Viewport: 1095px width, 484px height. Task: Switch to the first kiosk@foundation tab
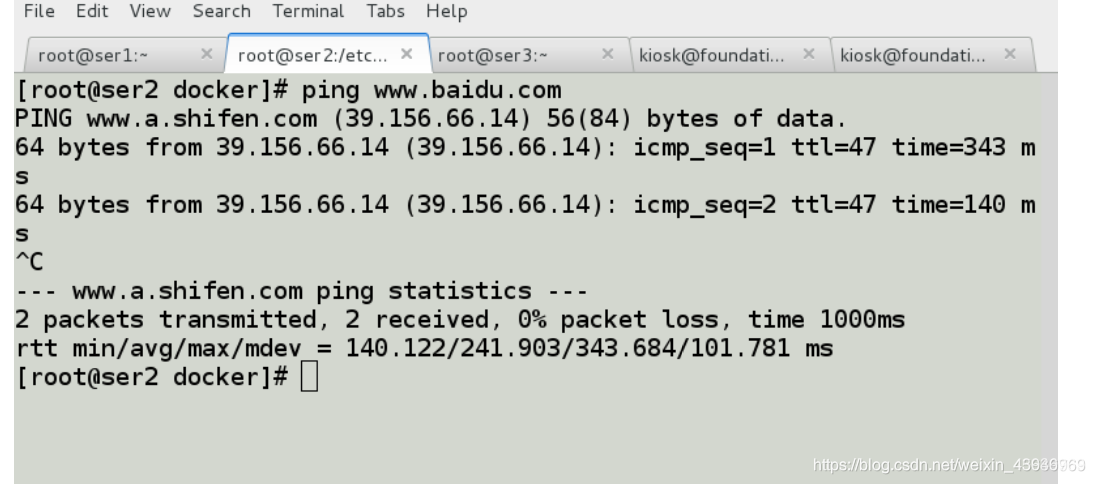(x=719, y=54)
